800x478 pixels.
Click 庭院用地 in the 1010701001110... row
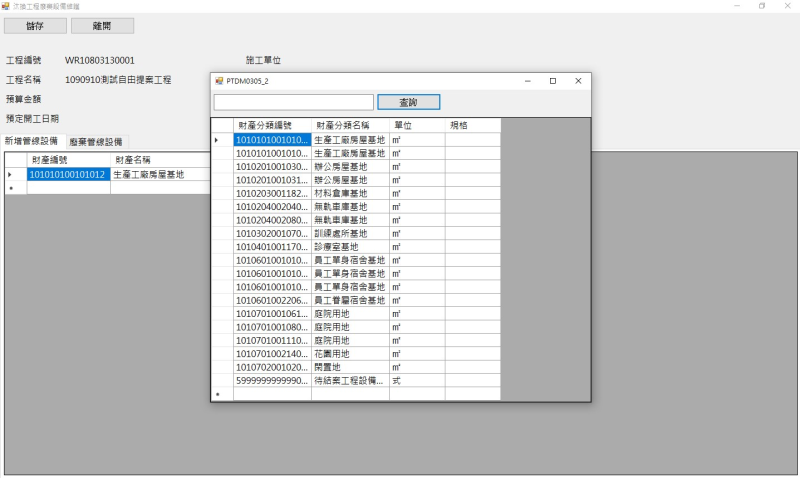(x=350, y=340)
